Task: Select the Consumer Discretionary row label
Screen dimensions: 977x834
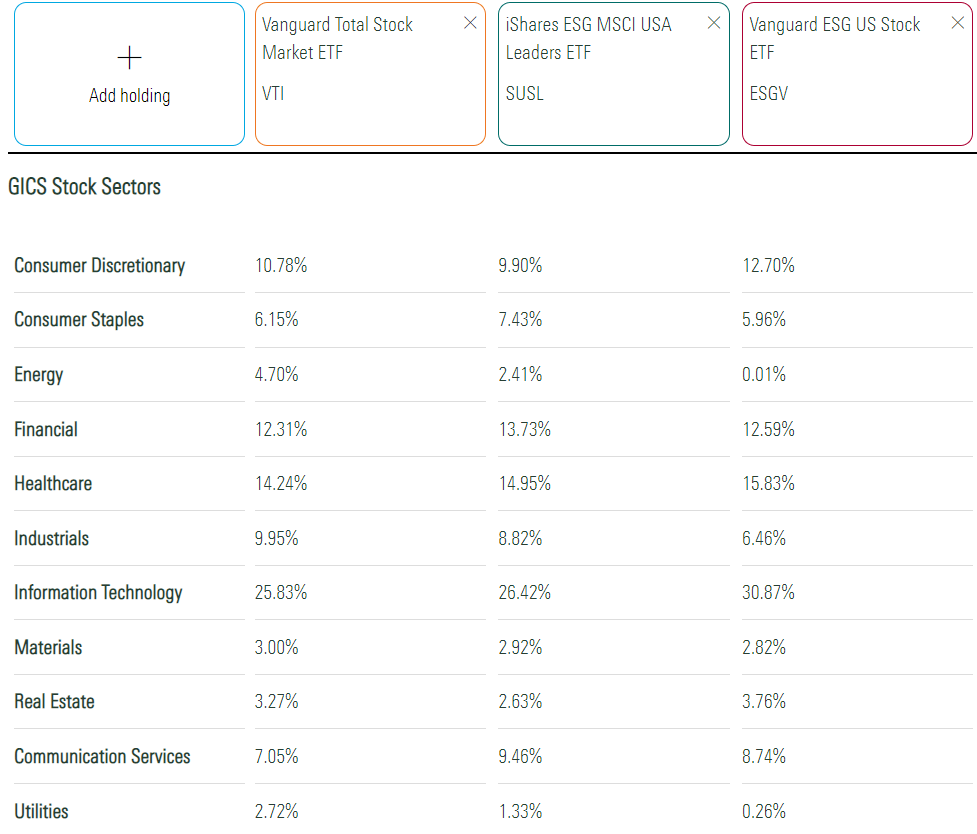Action: [99, 266]
